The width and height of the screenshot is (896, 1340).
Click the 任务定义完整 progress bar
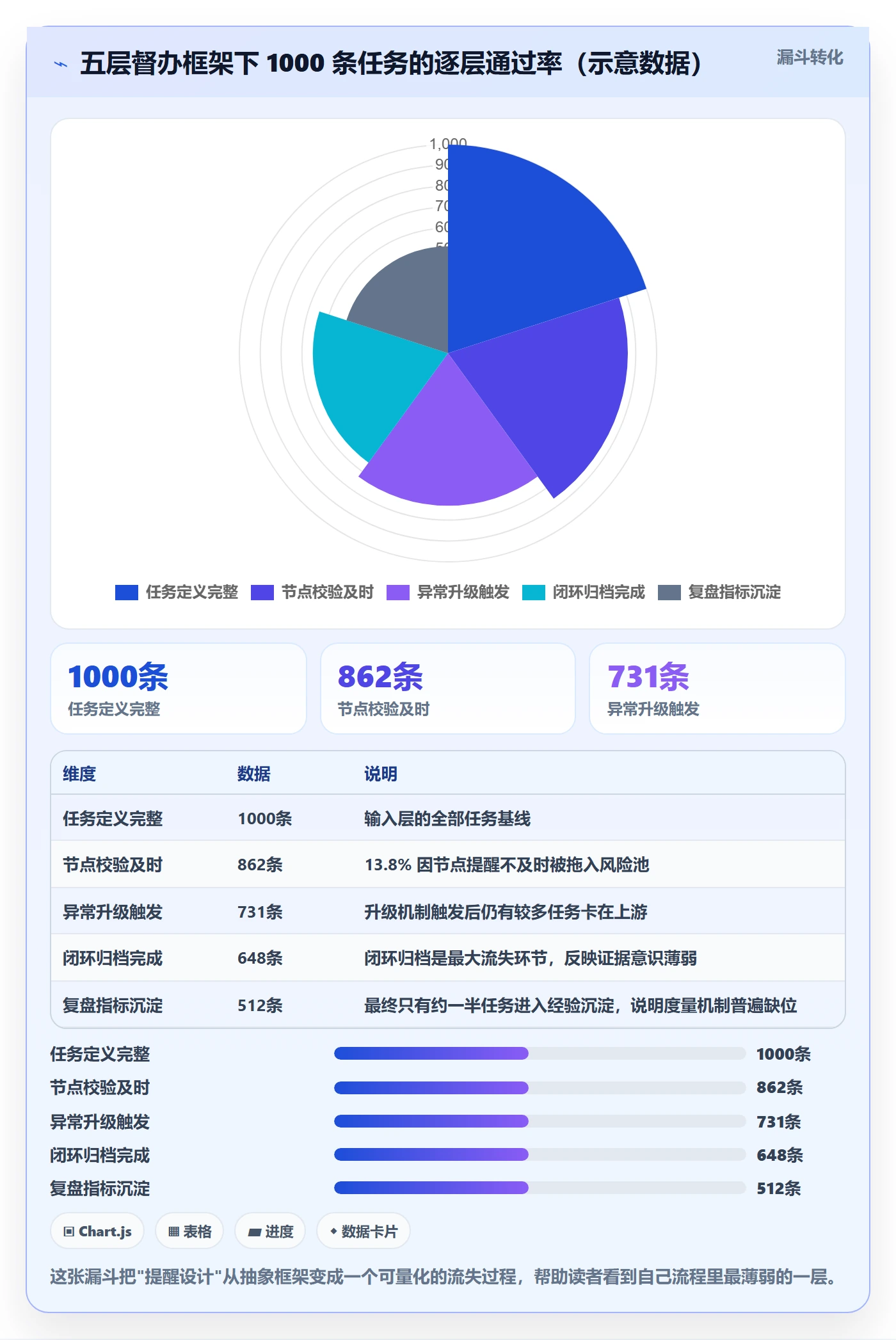[x=540, y=1053]
